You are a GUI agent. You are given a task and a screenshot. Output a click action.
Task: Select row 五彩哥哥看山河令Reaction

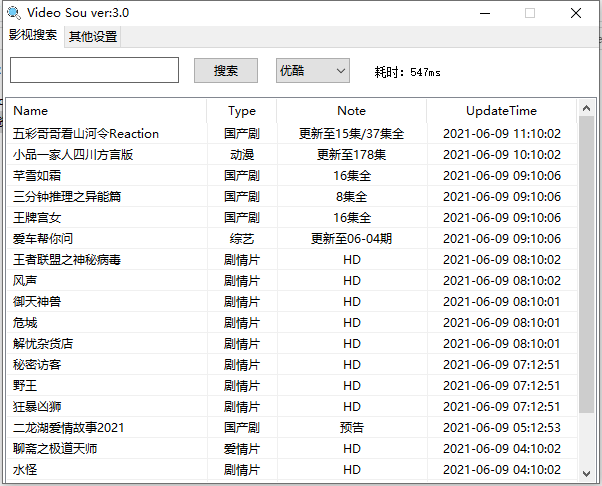(x=292, y=134)
